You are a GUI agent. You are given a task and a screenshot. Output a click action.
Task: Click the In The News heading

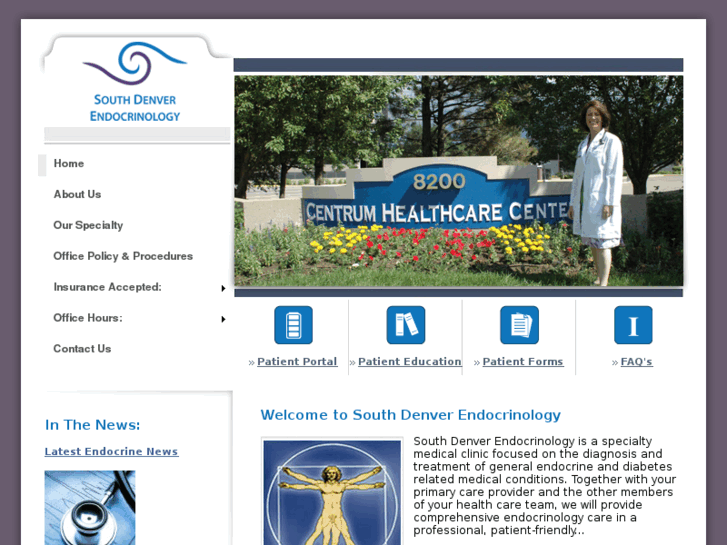click(92, 425)
